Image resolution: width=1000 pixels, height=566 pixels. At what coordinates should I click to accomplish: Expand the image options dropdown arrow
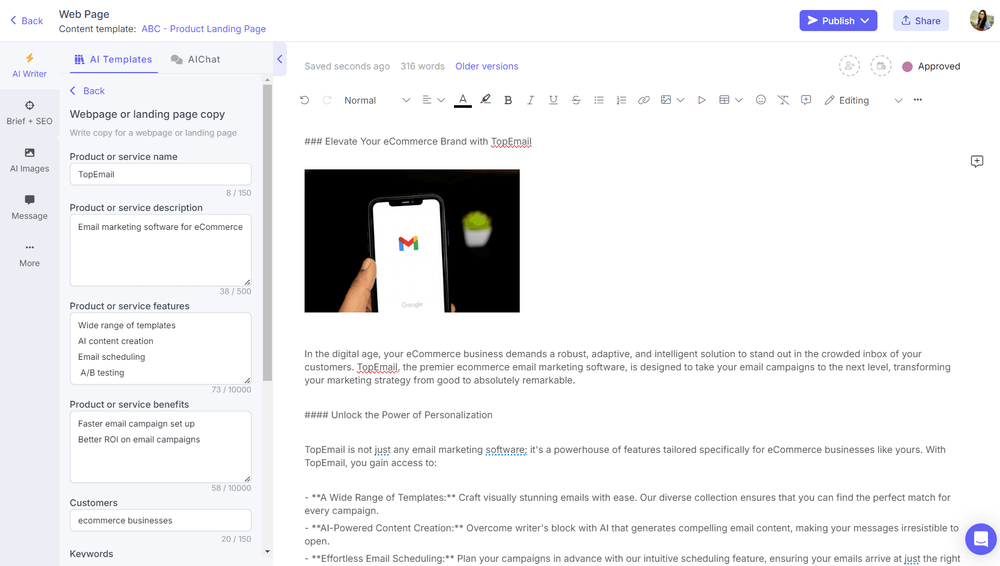(680, 100)
